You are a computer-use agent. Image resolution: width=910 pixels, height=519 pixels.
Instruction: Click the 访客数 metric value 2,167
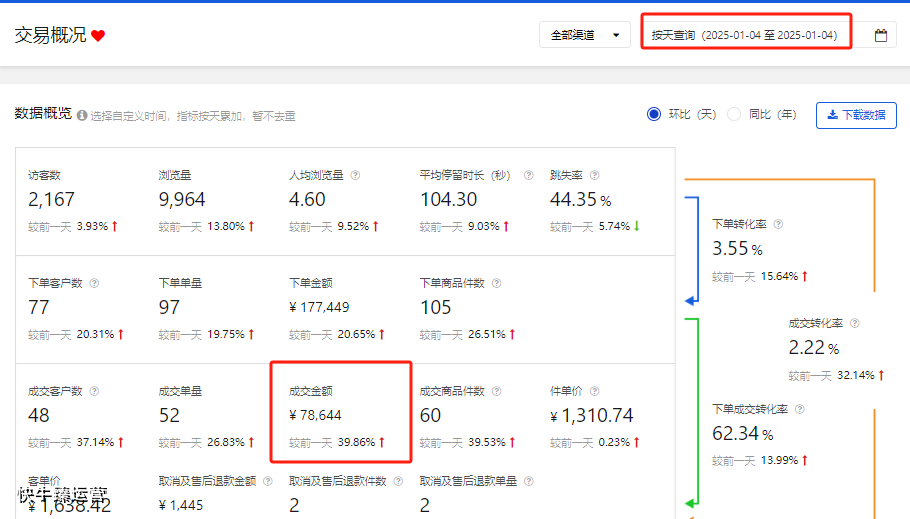[x=51, y=200]
